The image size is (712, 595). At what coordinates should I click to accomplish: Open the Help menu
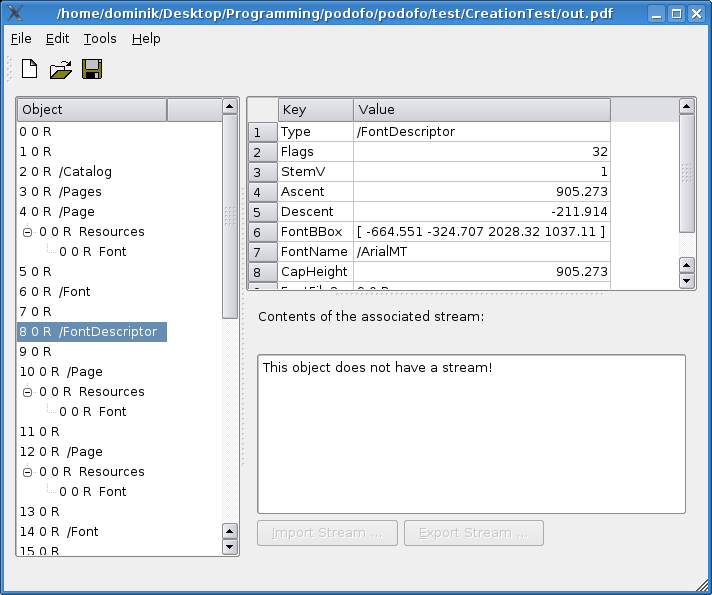pyautogui.click(x=146, y=38)
